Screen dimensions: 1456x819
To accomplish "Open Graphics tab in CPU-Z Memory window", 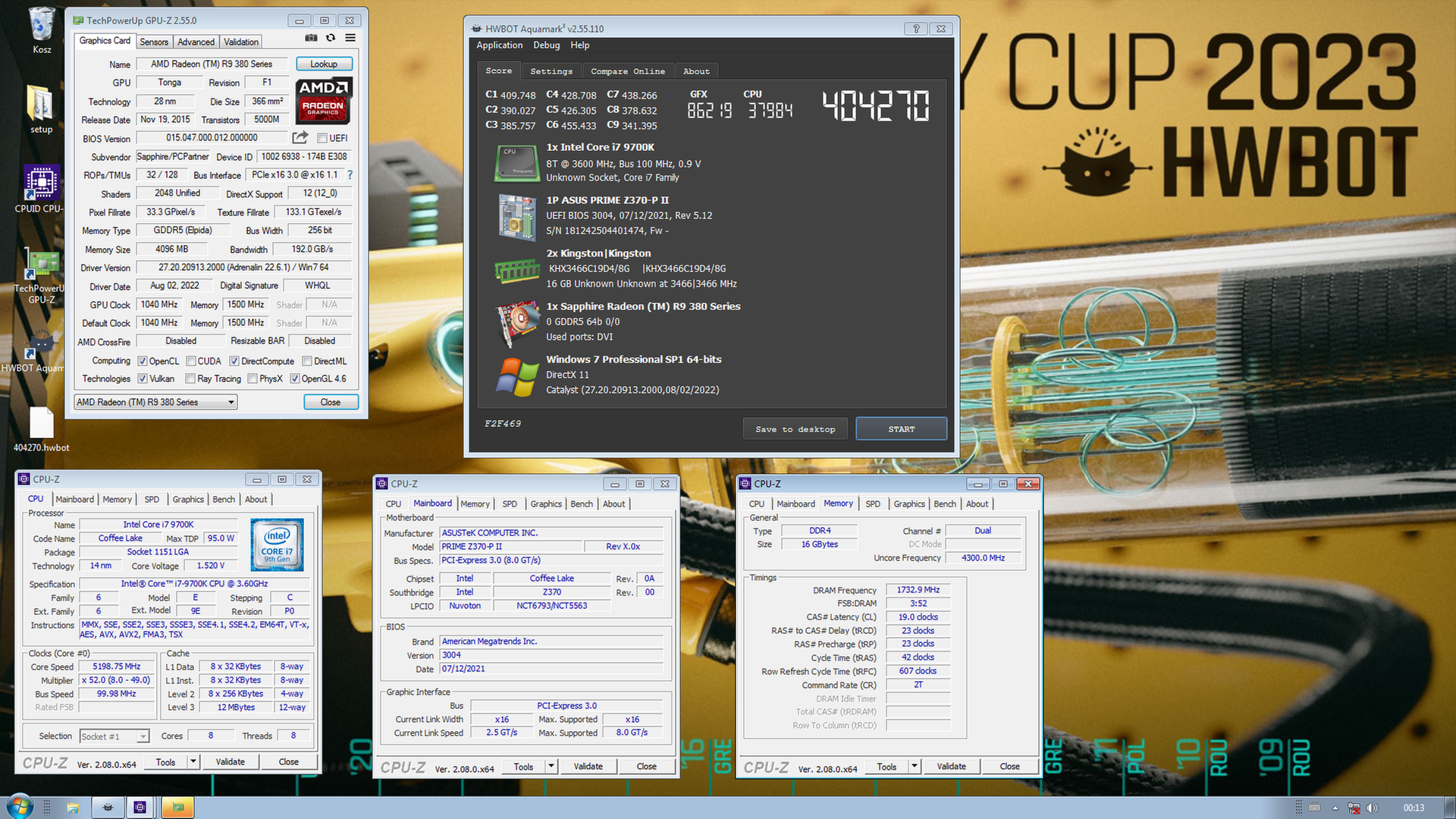I will (909, 504).
